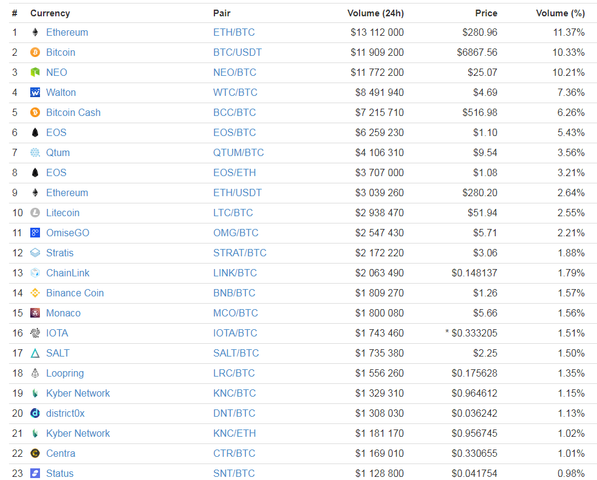The image size is (597, 480).
Task: Click the Loopring logo icon
Action: (x=35, y=373)
